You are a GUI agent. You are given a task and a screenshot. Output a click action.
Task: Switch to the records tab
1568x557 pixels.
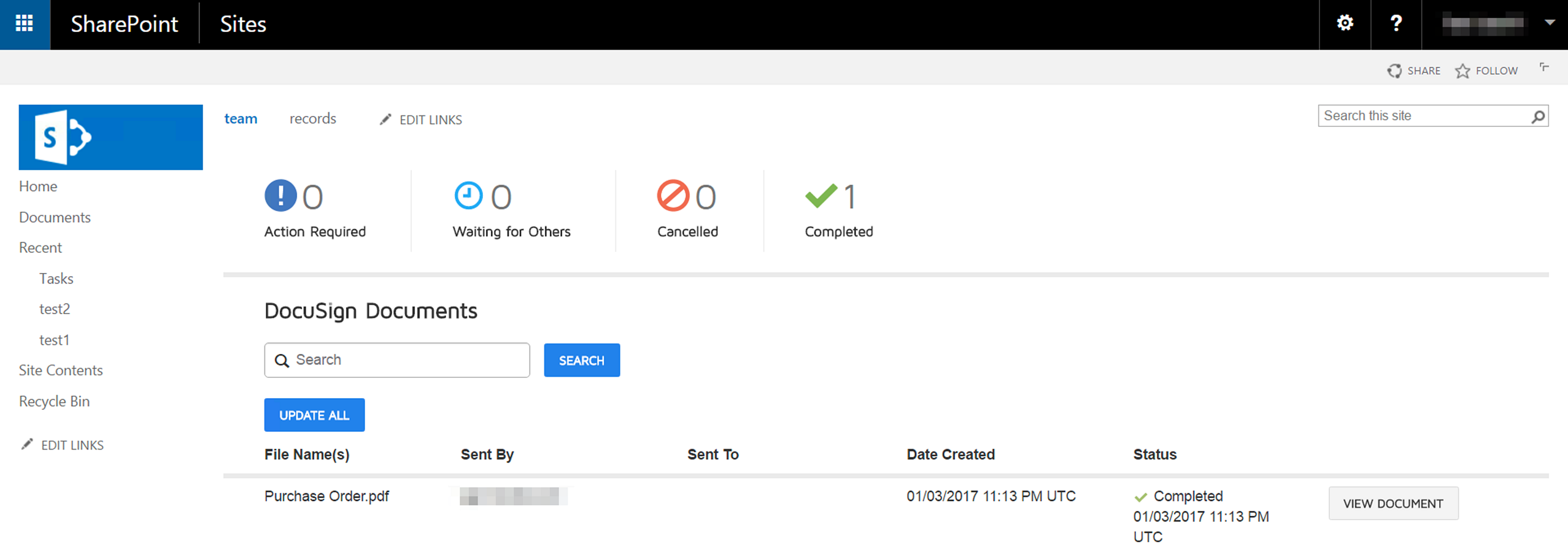pyautogui.click(x=312, y=118)
